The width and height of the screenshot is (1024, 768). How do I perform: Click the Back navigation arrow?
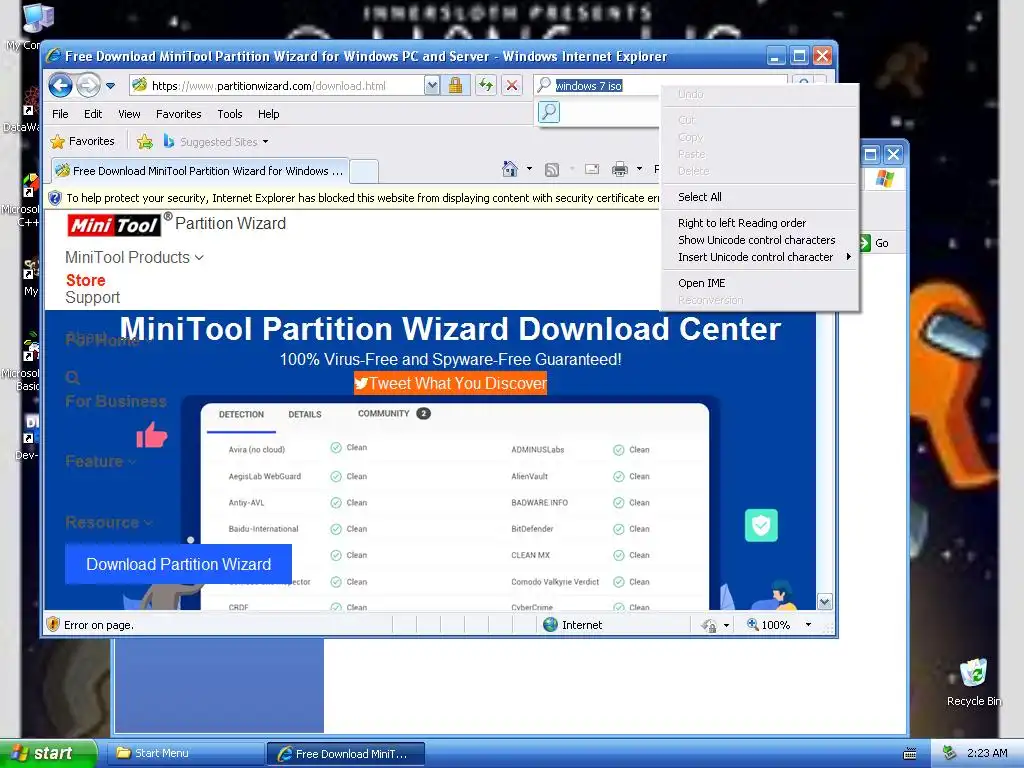pyautogui.click(x=60, y=85)
